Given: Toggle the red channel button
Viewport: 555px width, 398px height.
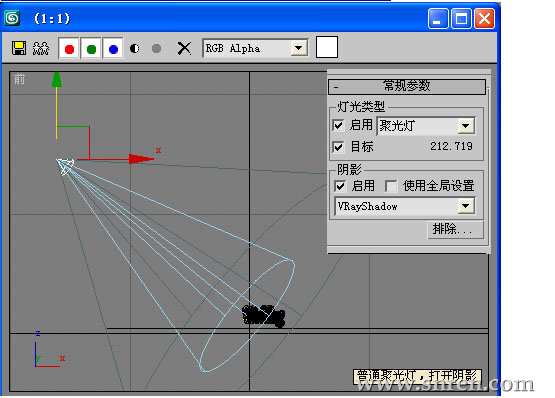Looking at the screenshot, I should [69, 49].
